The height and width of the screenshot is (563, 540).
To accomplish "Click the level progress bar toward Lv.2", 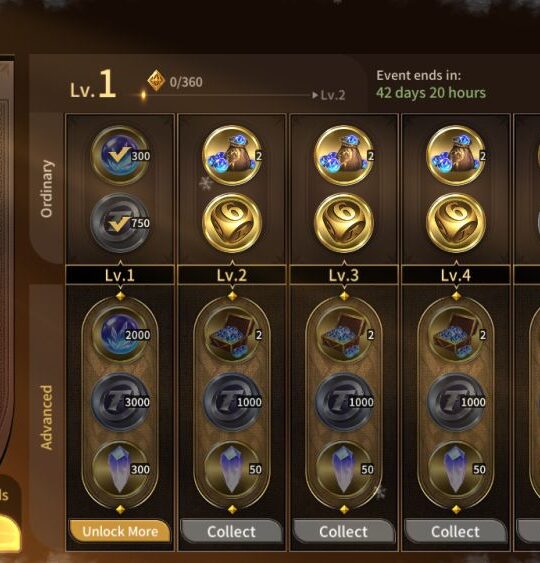I will point(226,95).
